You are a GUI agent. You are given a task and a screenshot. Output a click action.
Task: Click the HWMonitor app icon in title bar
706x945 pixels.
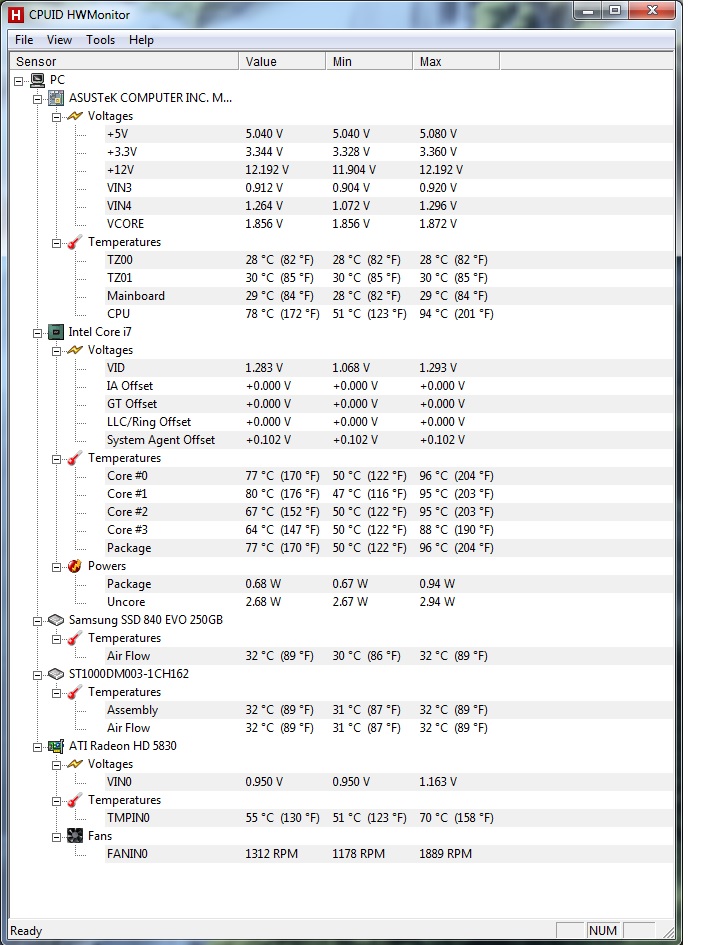click(16, 14)
